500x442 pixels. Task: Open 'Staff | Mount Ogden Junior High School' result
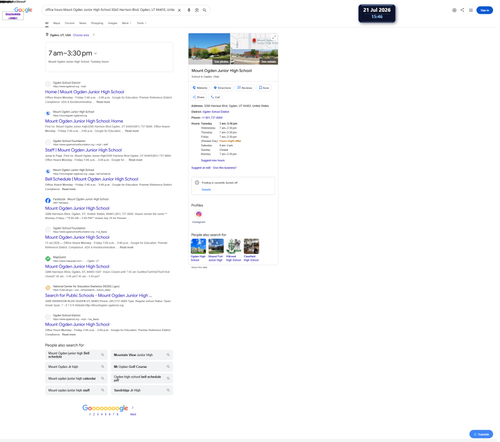point(83,150)
